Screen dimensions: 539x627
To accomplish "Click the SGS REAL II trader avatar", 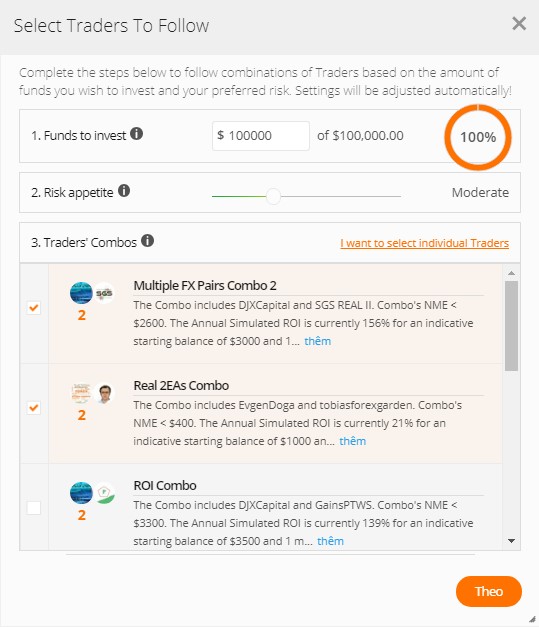I will pos(104,293).
